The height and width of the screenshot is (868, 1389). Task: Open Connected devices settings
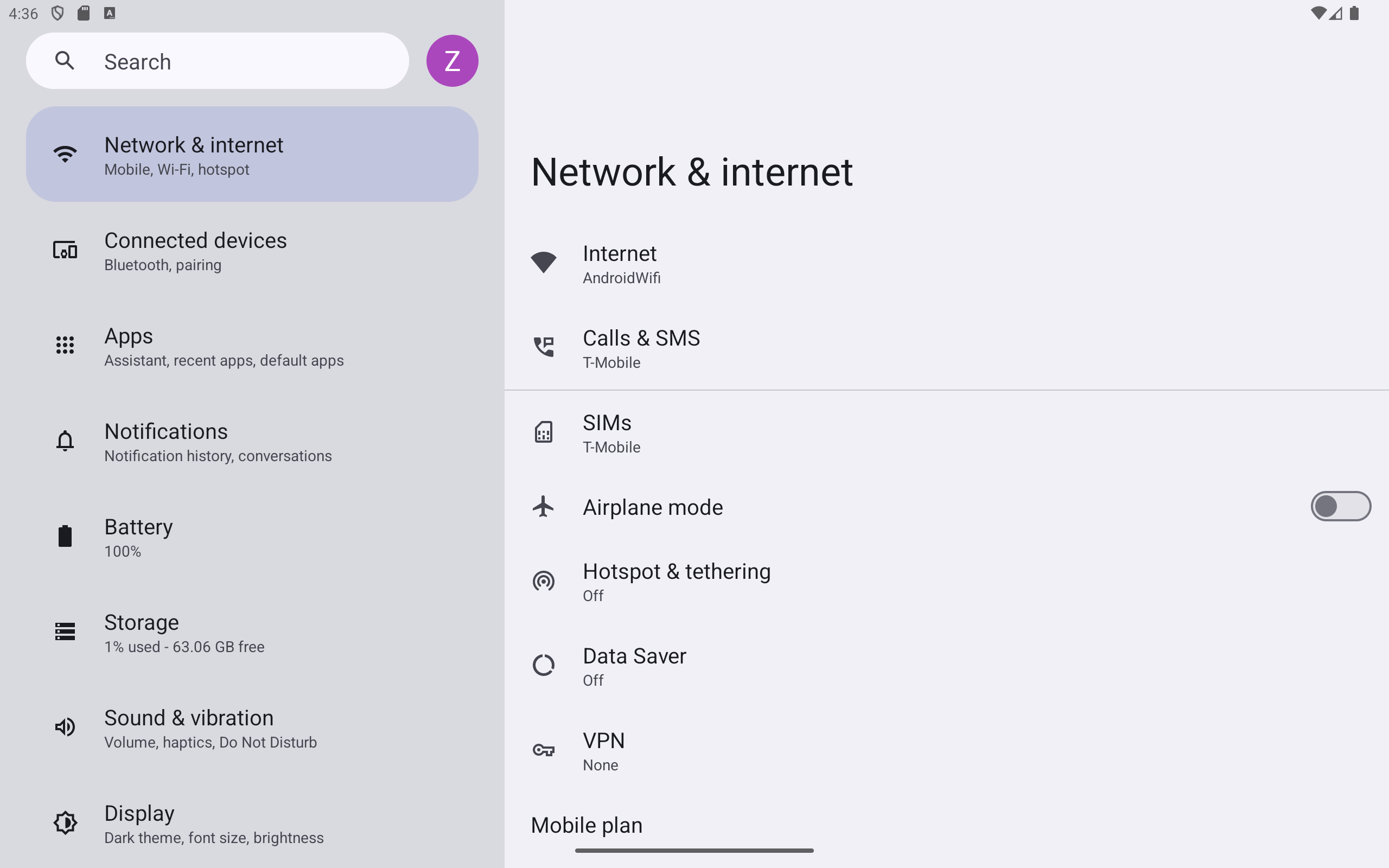(x=195, y=250)
